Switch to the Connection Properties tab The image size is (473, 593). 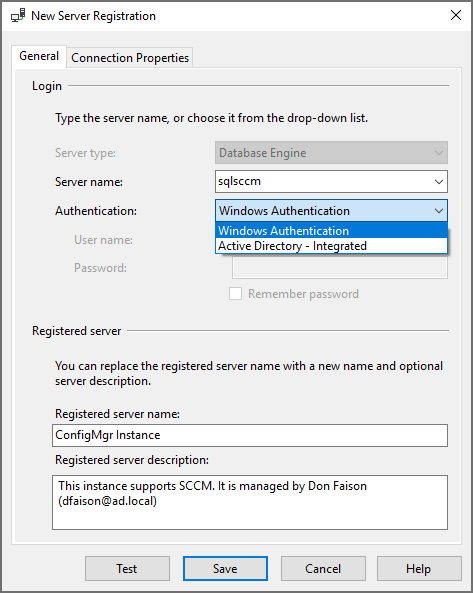(130, 58)
